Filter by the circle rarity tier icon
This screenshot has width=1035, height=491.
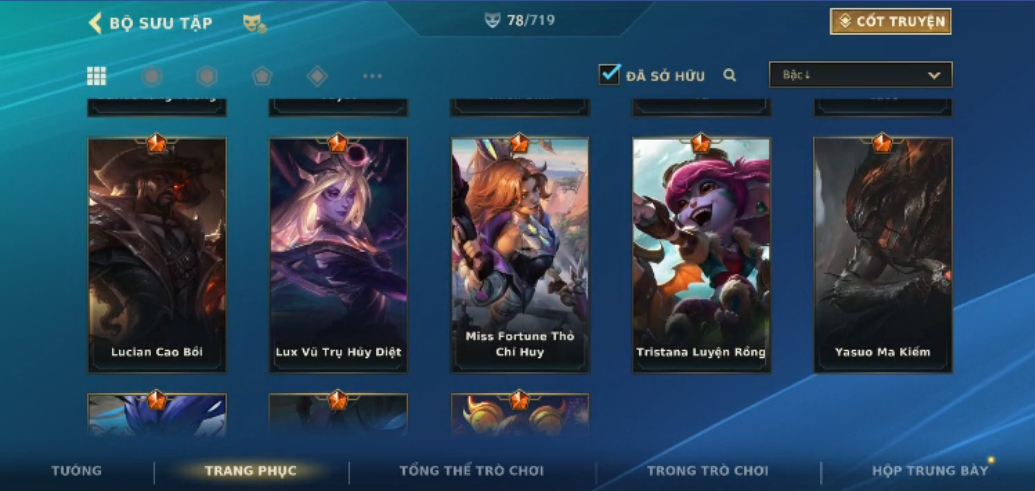152,76
